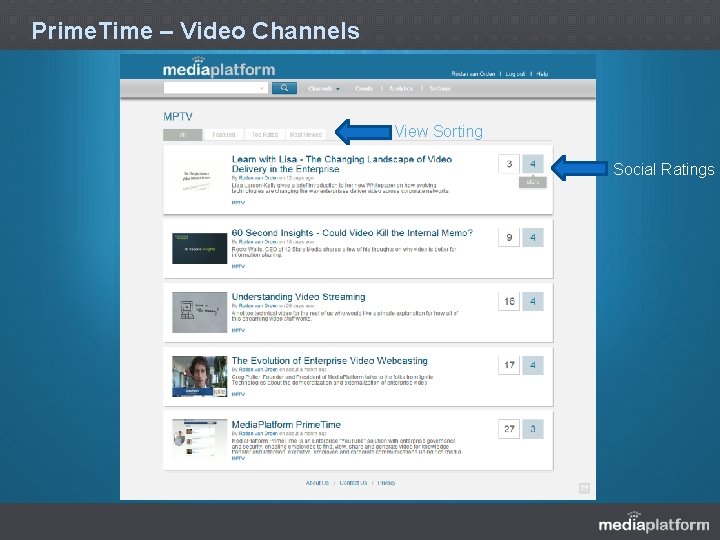This screenshot has height=540, width=720.
Task: Click rating 4 on 60 Second Insights
Action: 533,237
